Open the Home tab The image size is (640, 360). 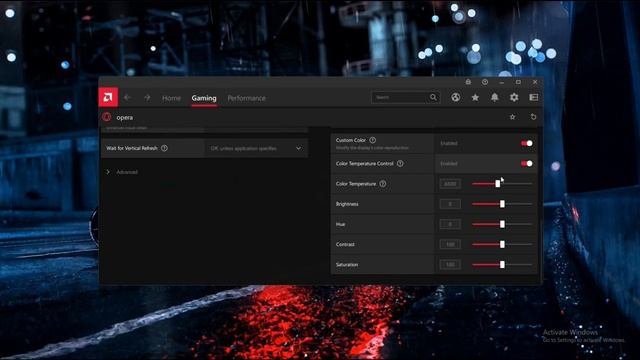coord(171,98)
